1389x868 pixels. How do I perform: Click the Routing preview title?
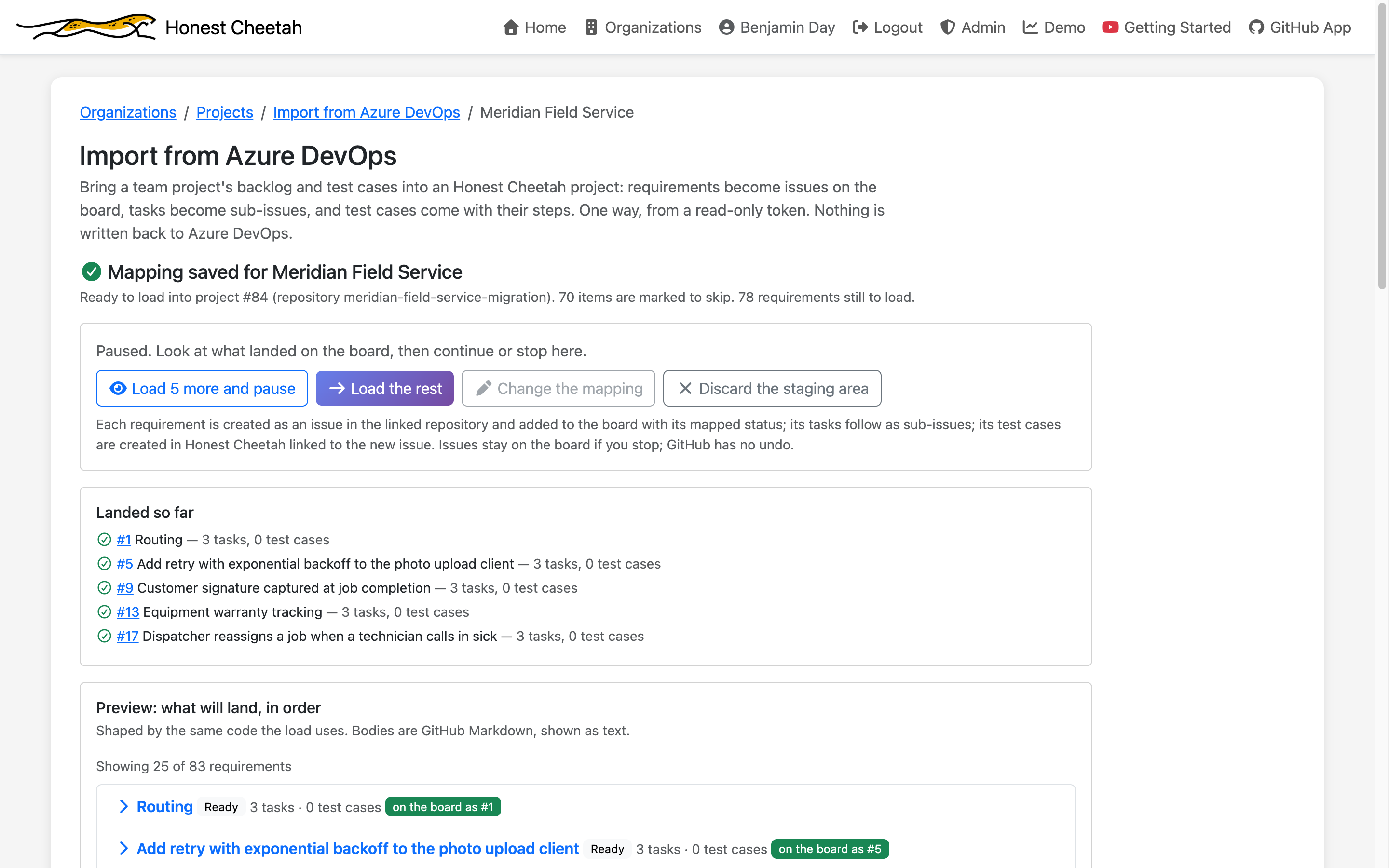pos(165,807)
